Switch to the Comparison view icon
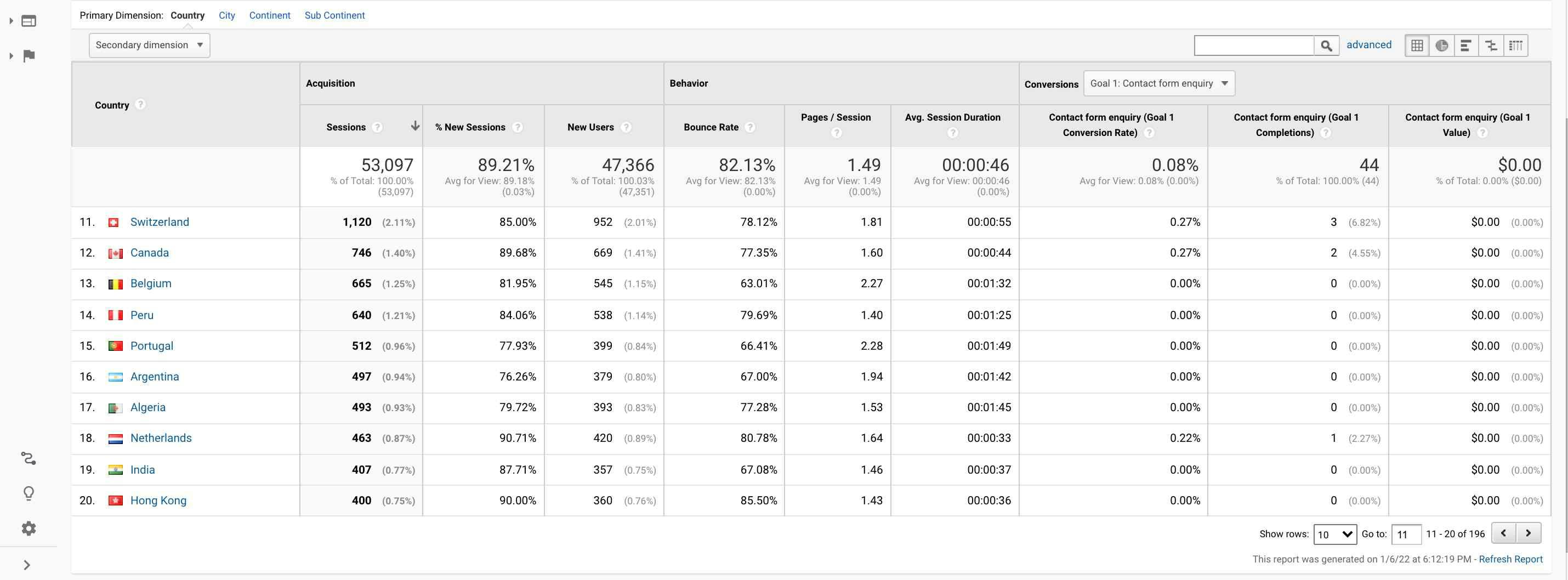 tap(1491, 46)
